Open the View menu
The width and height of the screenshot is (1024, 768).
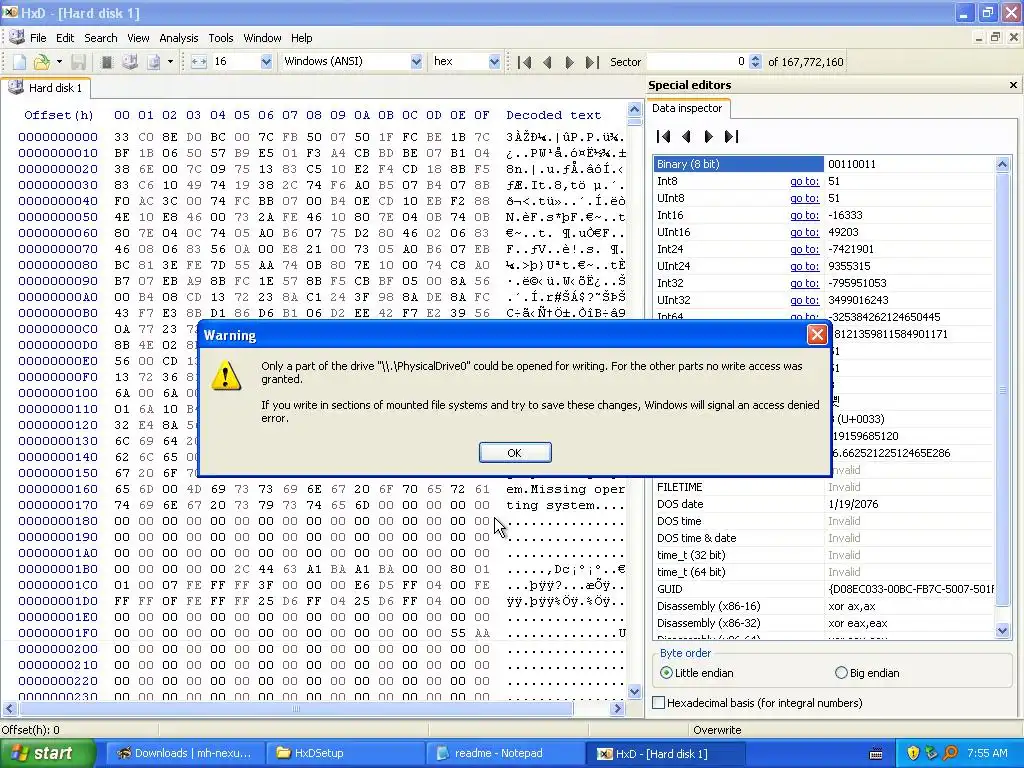click(138, 38)
